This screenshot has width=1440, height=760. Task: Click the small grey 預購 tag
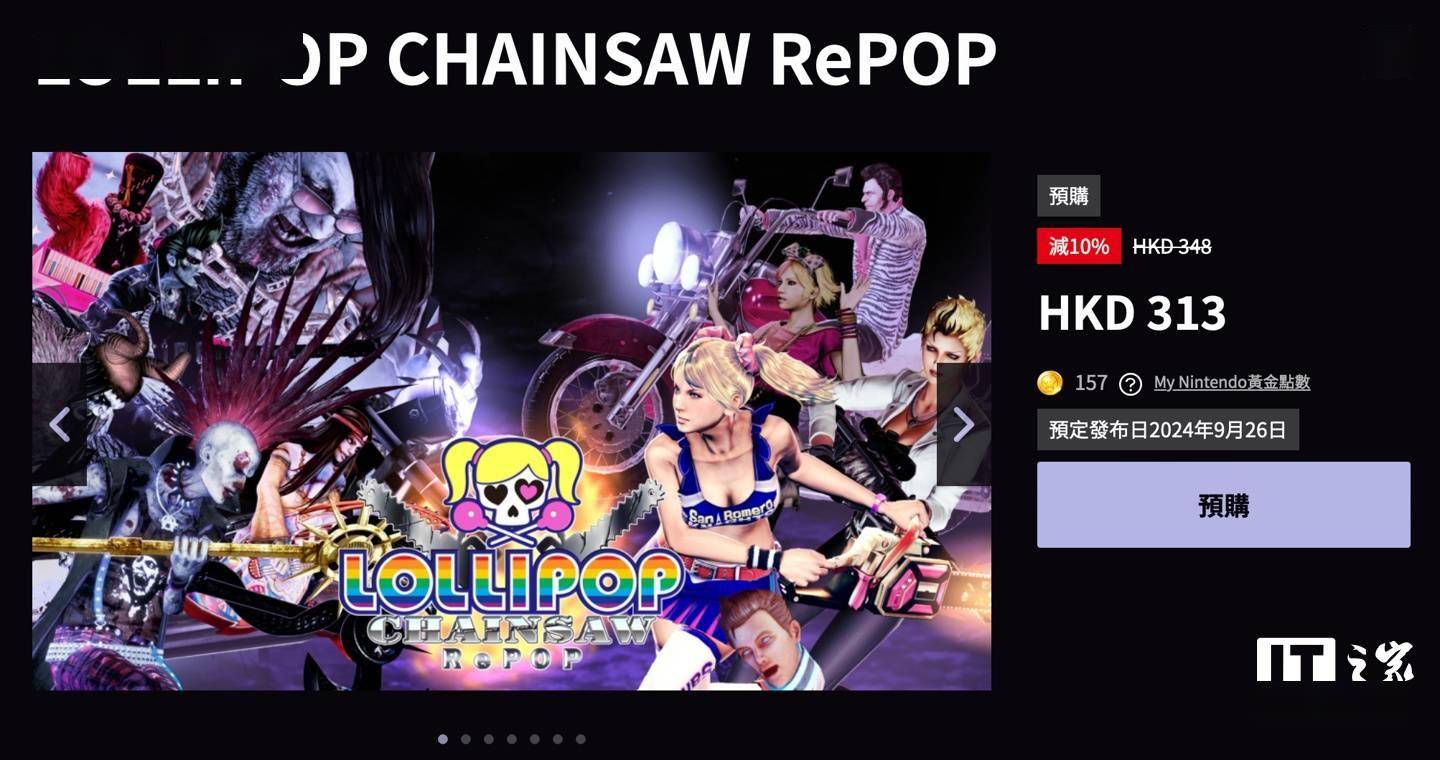pyautogui.click(x=1069, y=196)
